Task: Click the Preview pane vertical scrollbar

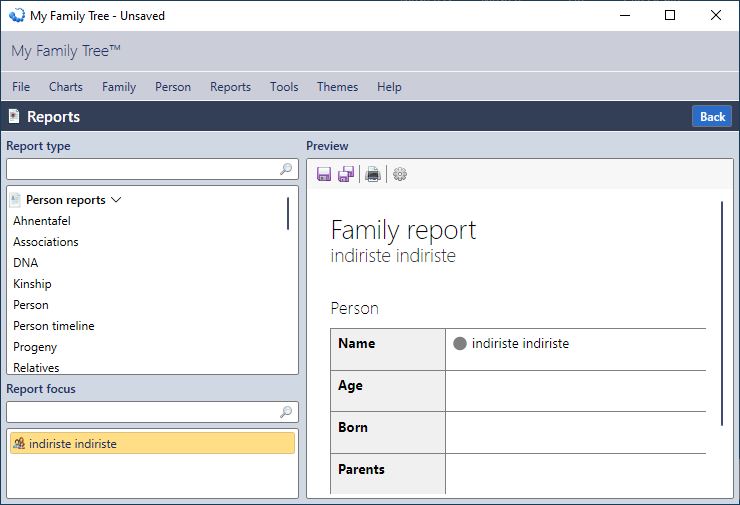Action: pos(722,313)
